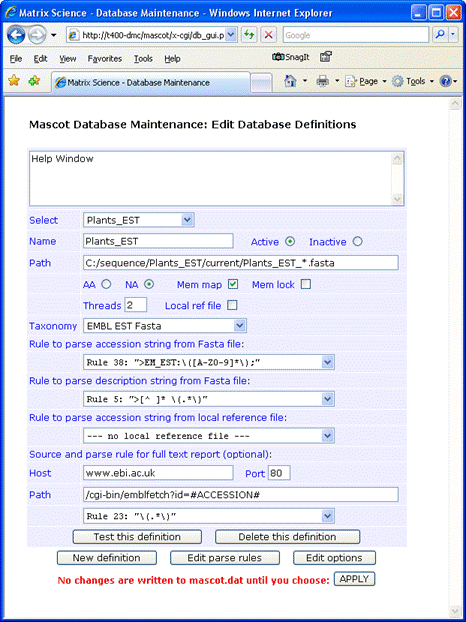Select the Matrix Science Database Maintenance tab
The height and width of the screenshot is (622, 466).
point(151,83)
